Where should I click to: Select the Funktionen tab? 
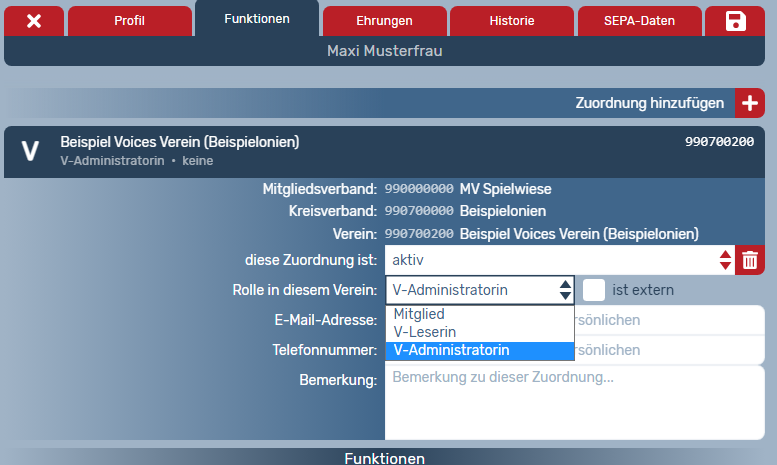click(x=257, y=19)
